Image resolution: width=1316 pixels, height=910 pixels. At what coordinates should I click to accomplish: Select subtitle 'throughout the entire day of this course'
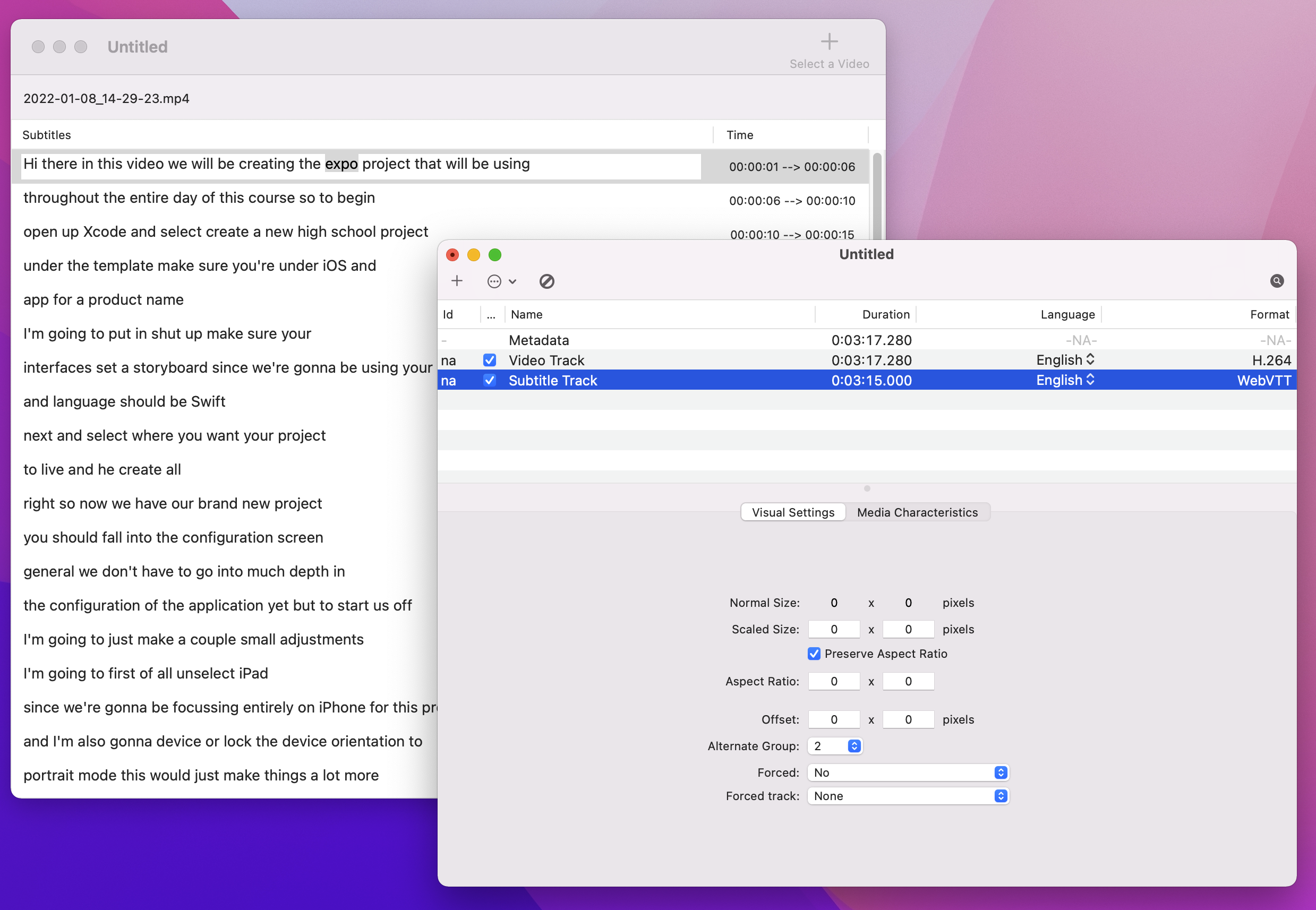point(199,198)
